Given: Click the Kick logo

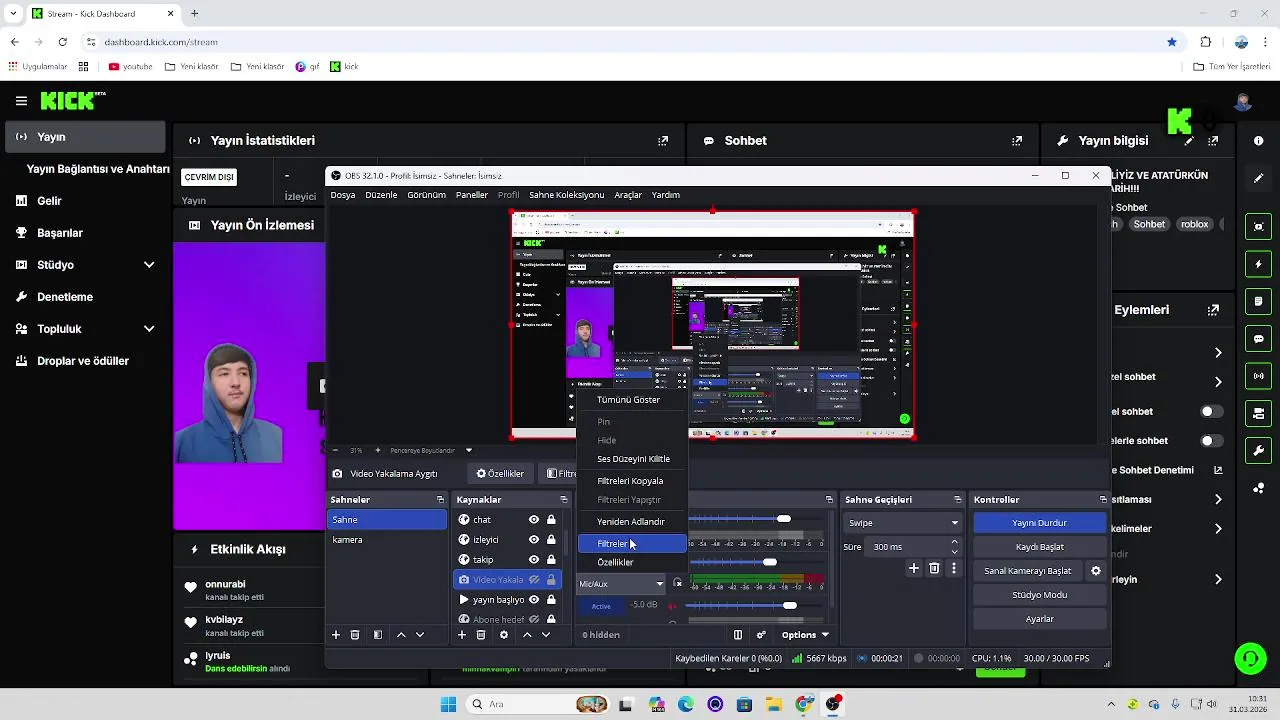Looking at the screenshot, I should pos(72,100).
